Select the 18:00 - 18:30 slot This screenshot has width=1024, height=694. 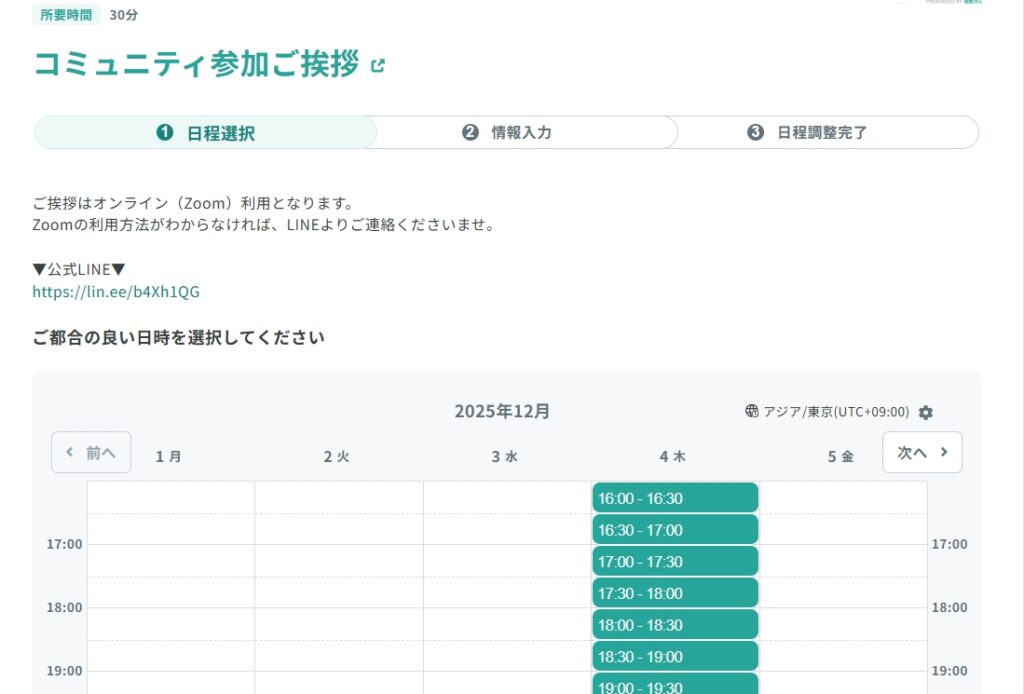(675, 625)
